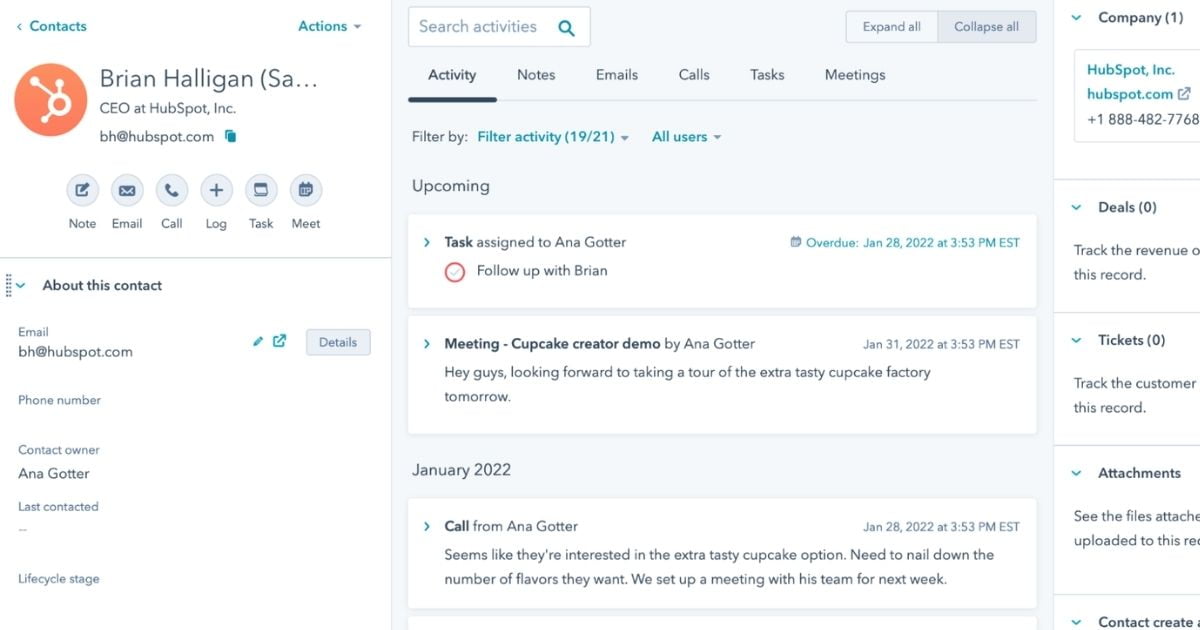Expand the Call from Ana Gotter card
This screenshot has width=1200, height=630.
[x=427, y=526]
